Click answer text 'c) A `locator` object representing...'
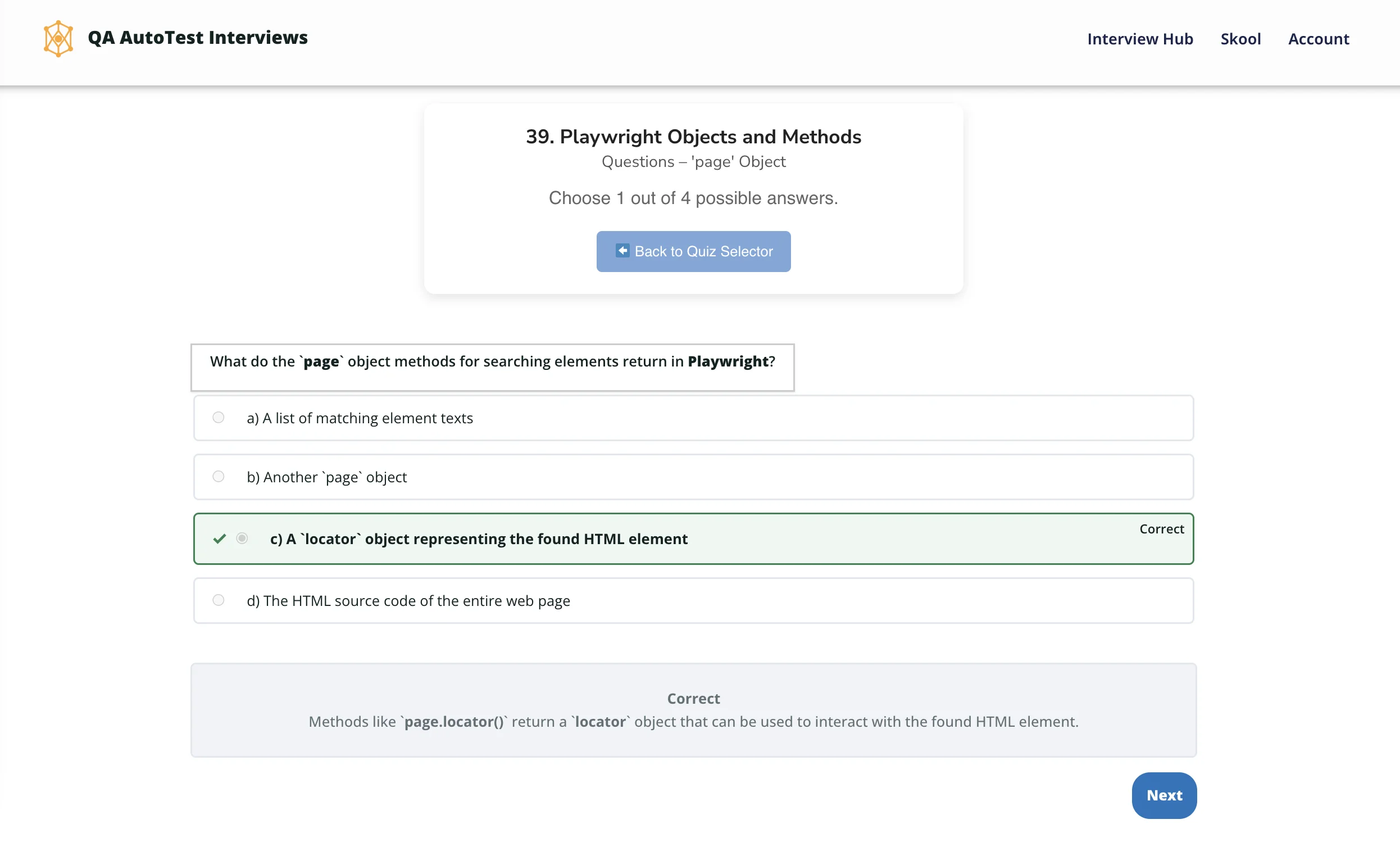 tap(479, 538)
